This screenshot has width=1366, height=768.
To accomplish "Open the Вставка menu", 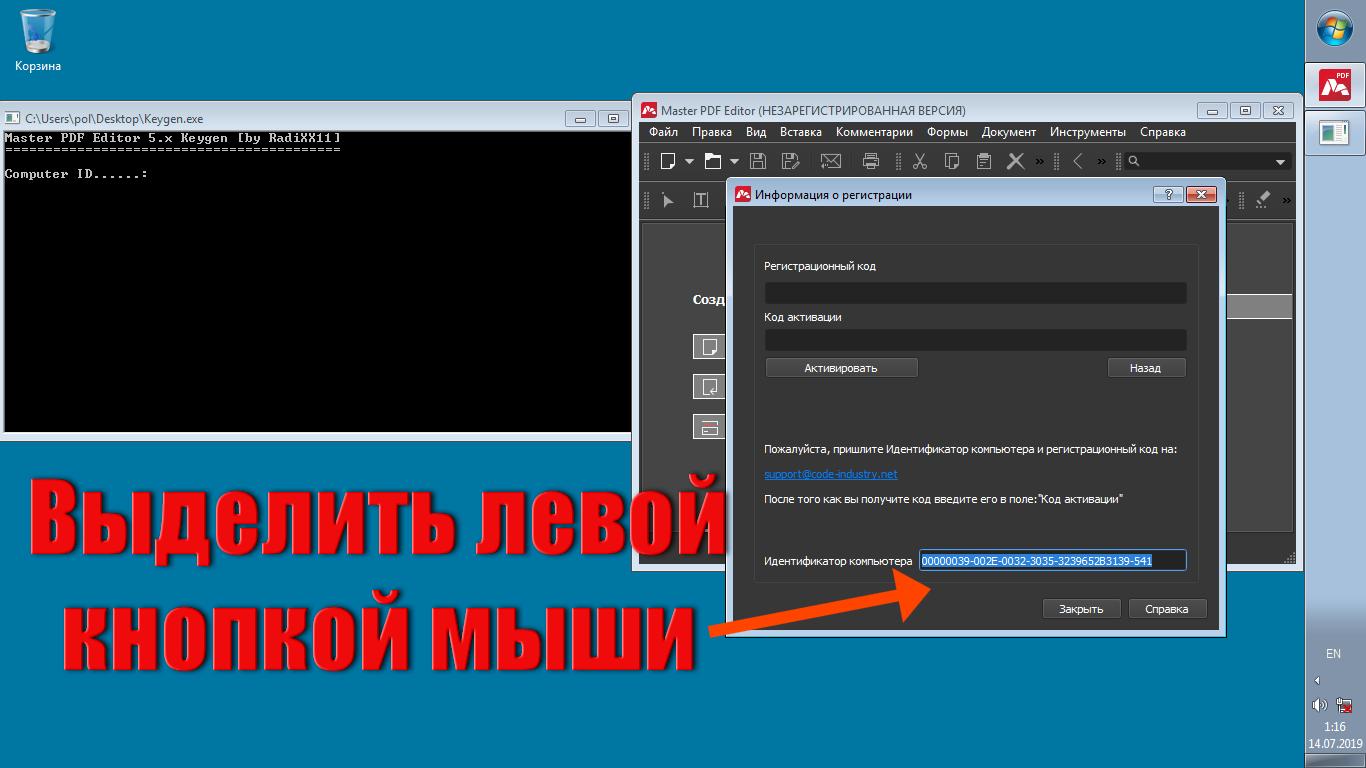I will pyautogui.click(x=801, y=132).
